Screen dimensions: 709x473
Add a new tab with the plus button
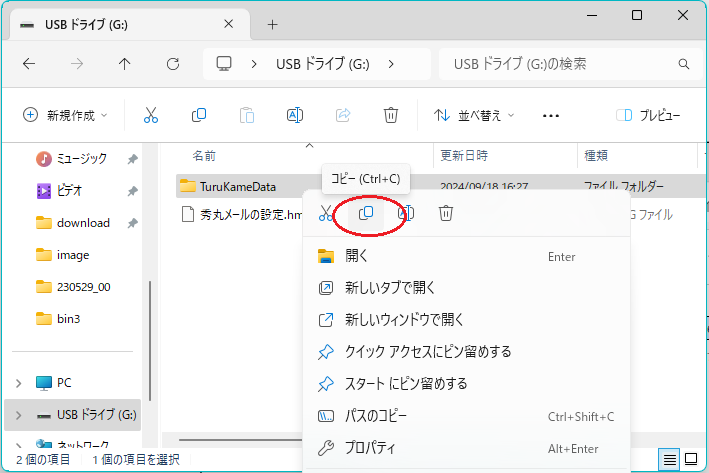click(x=272, y=24)
